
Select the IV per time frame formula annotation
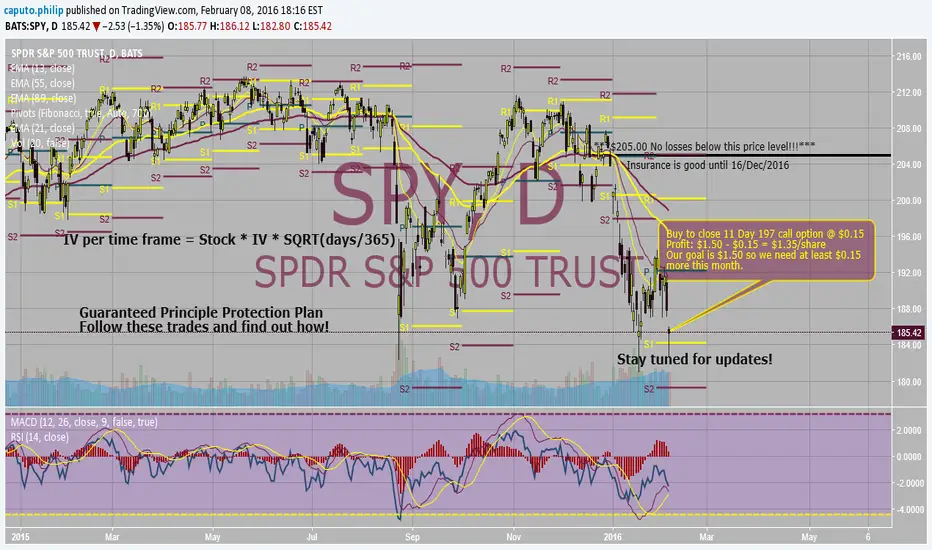pos(229,240)
